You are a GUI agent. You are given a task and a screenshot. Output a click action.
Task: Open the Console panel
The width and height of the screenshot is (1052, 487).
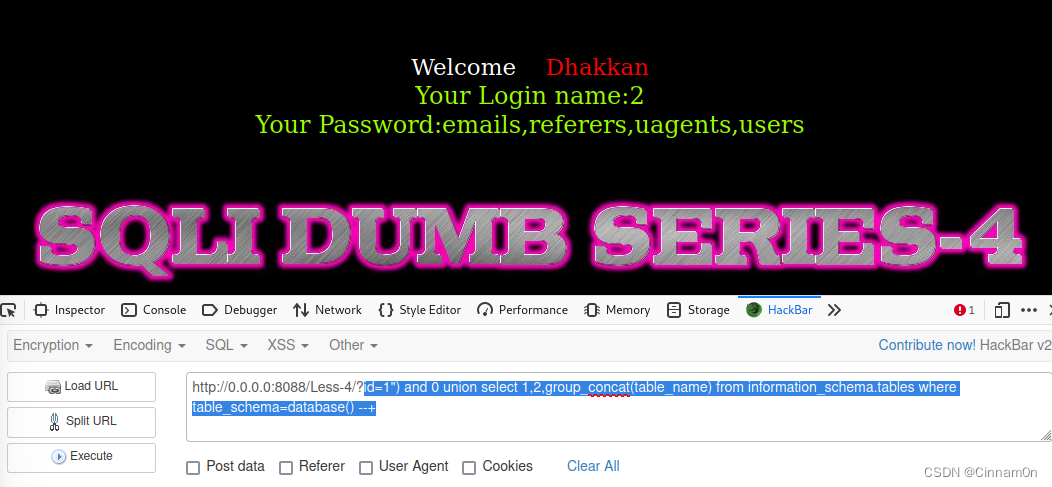[x=154, y=310]
